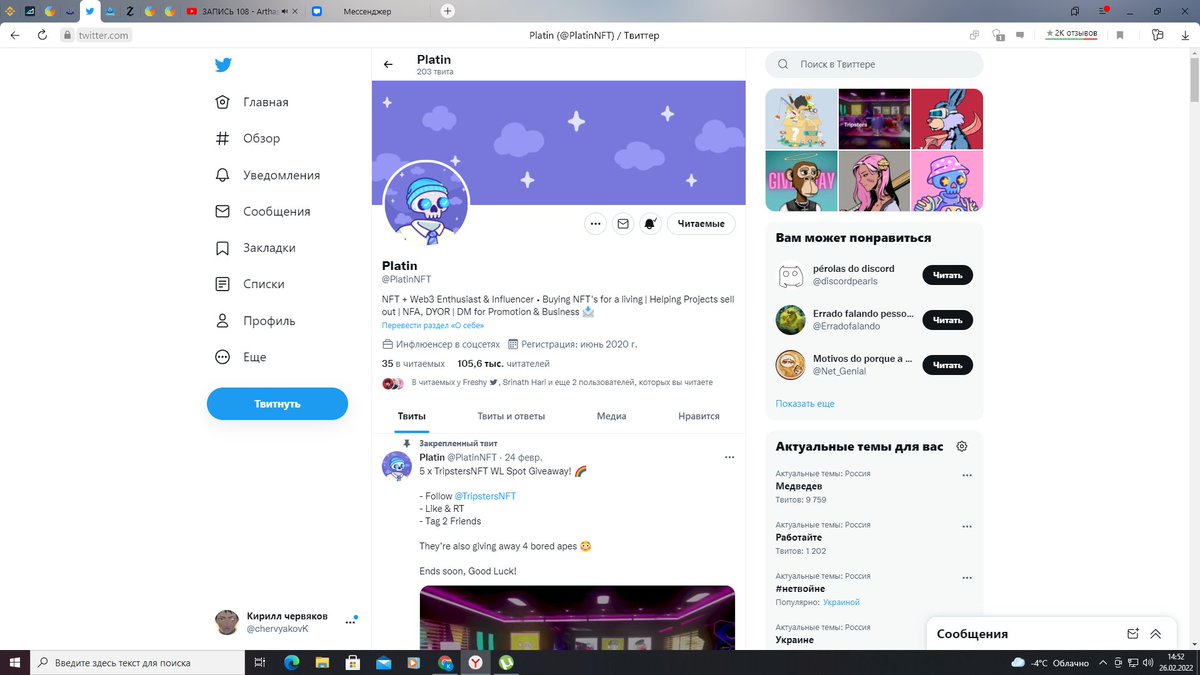1200x675 pixels.
Task: Click the 2K отзывов reviews badge
Action: 1071,34
